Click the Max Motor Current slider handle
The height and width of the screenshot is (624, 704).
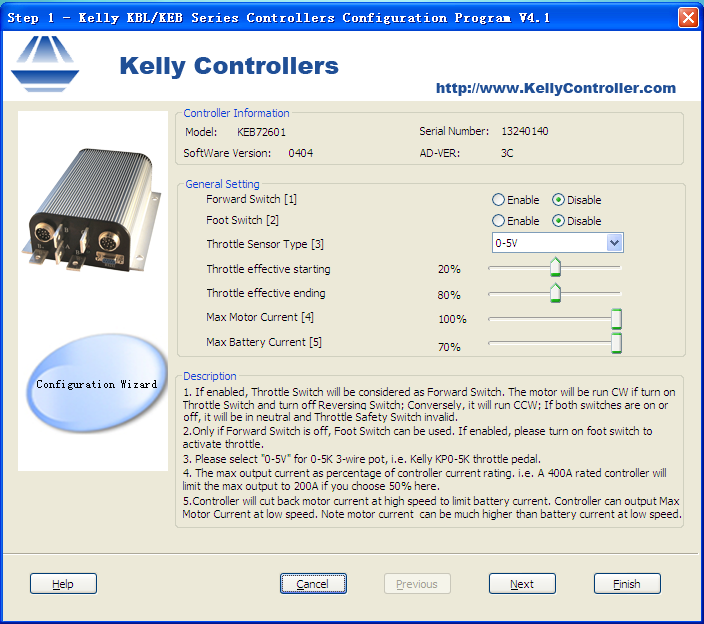(x=616, y=319)
